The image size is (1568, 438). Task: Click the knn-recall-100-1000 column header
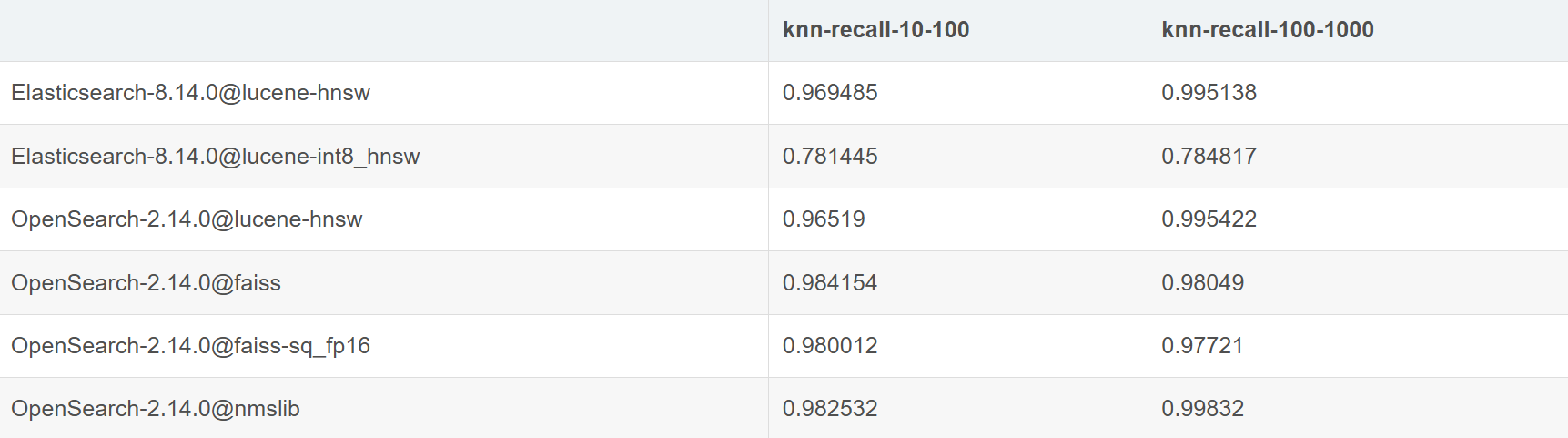click(x=1267, y=30)
